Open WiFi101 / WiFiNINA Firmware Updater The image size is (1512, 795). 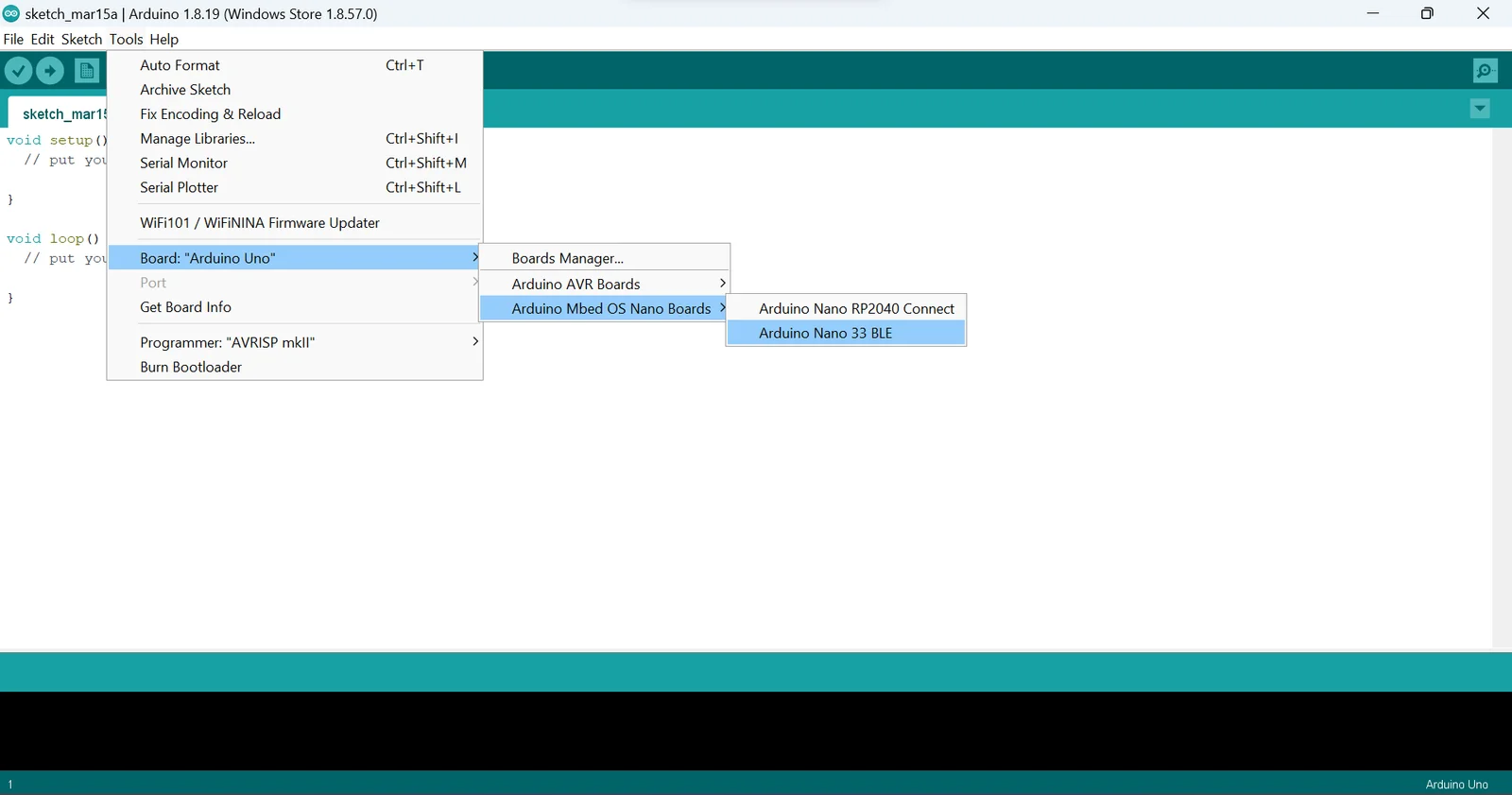[295, 223]
